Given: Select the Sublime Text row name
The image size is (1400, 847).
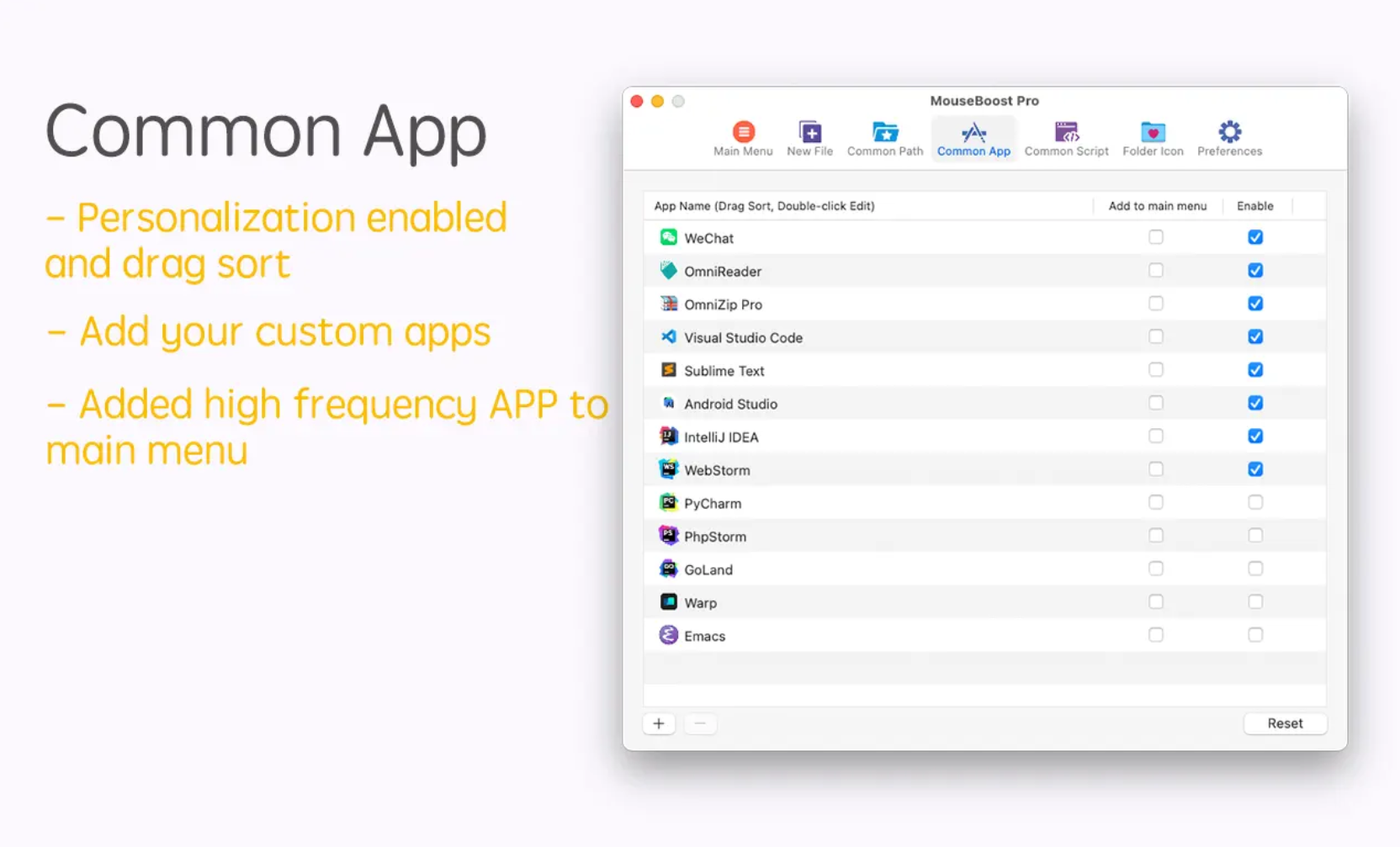Looking at the screenshot, I should click(724, 371).
